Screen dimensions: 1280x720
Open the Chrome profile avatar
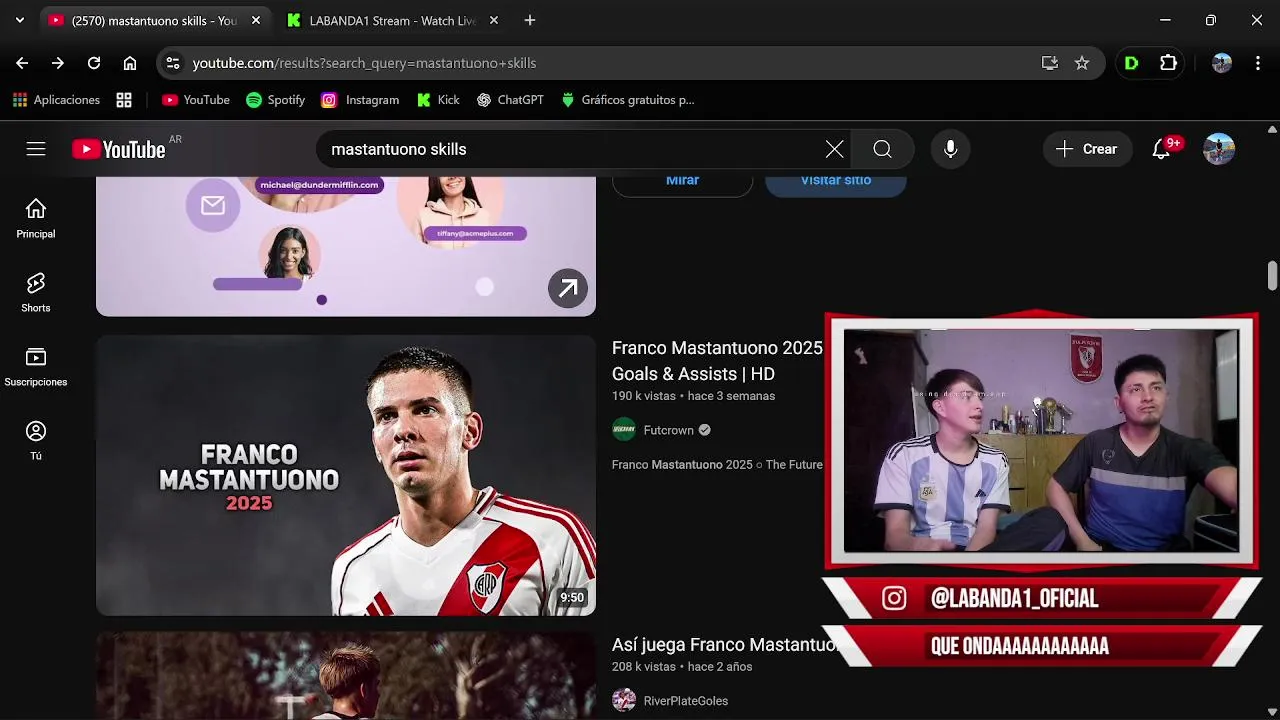point(1222,63)
